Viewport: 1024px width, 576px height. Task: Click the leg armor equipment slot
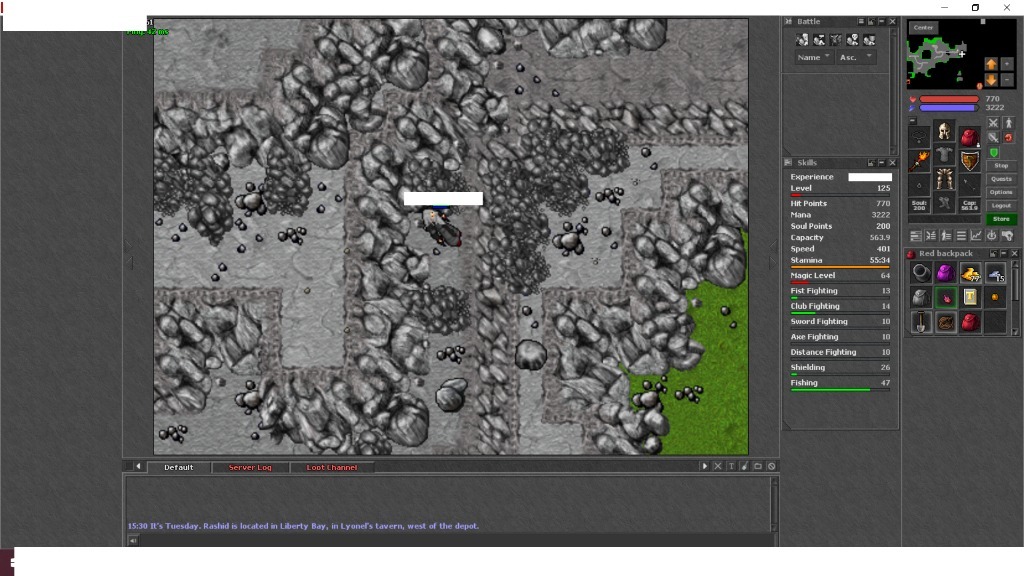pos(944,178)
